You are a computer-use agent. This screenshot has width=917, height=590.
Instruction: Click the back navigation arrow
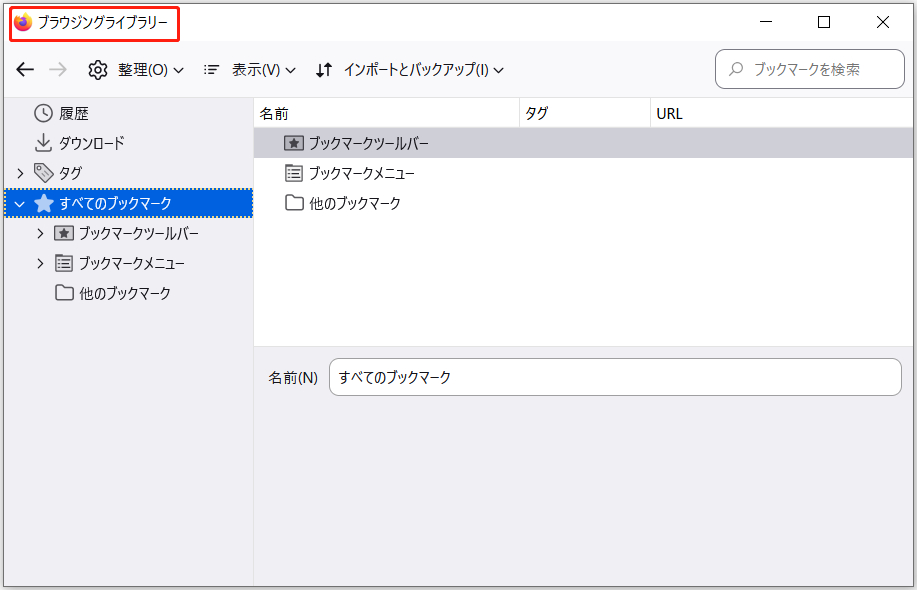click(x=25, y=69)
